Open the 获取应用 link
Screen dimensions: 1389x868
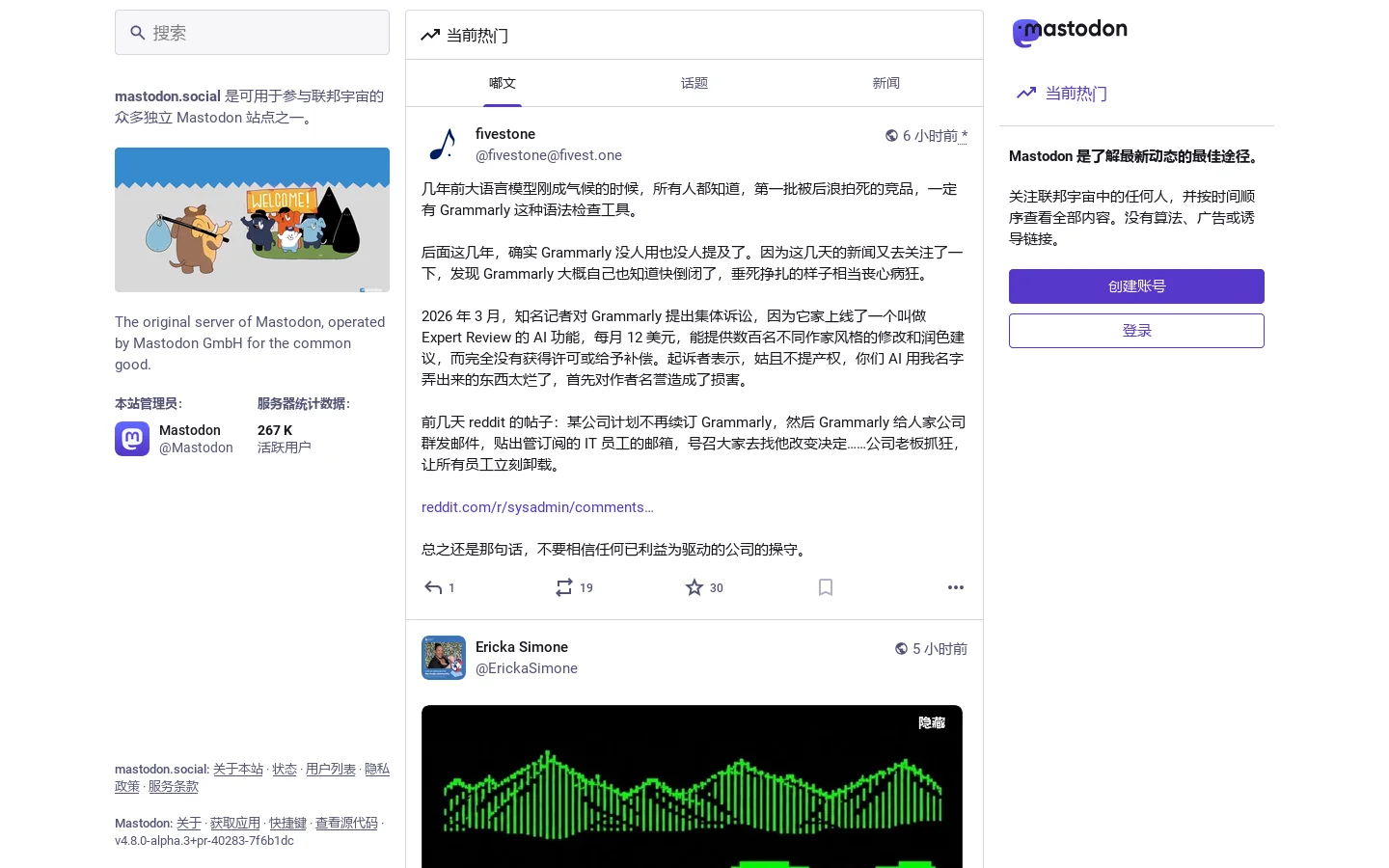coord(235,824)
